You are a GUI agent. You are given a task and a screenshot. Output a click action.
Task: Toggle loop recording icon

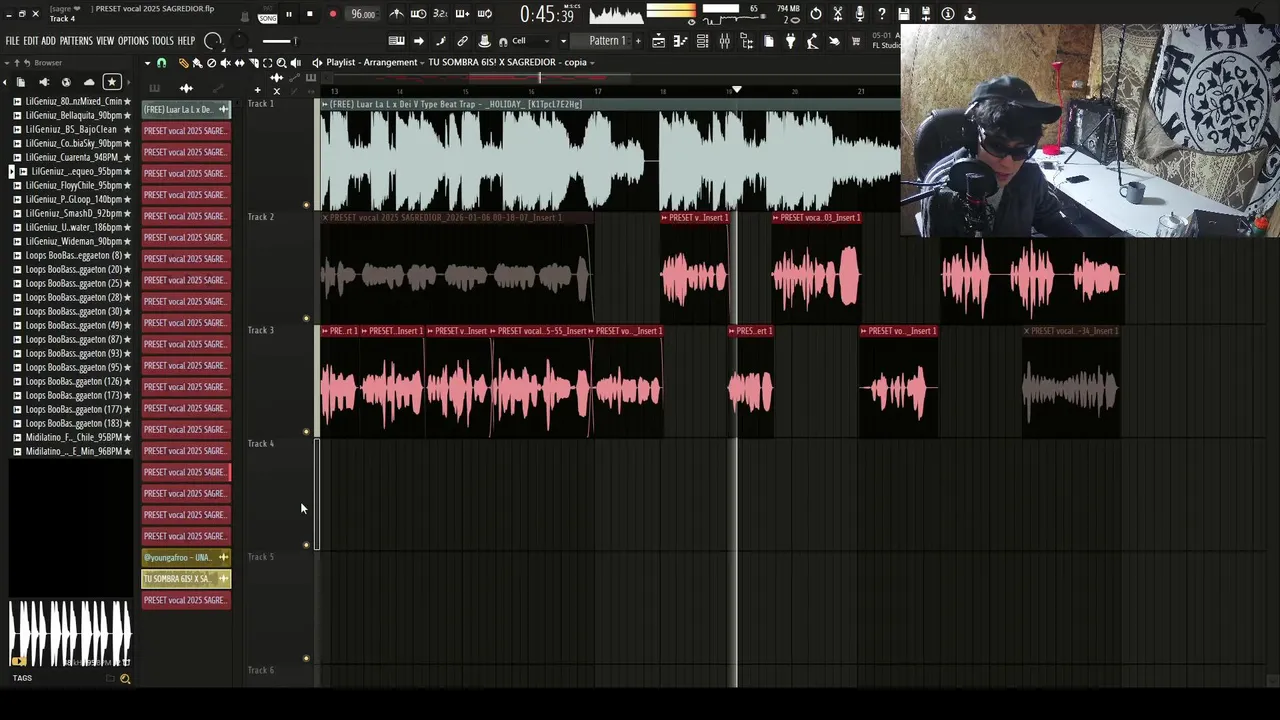click(485, 14)
